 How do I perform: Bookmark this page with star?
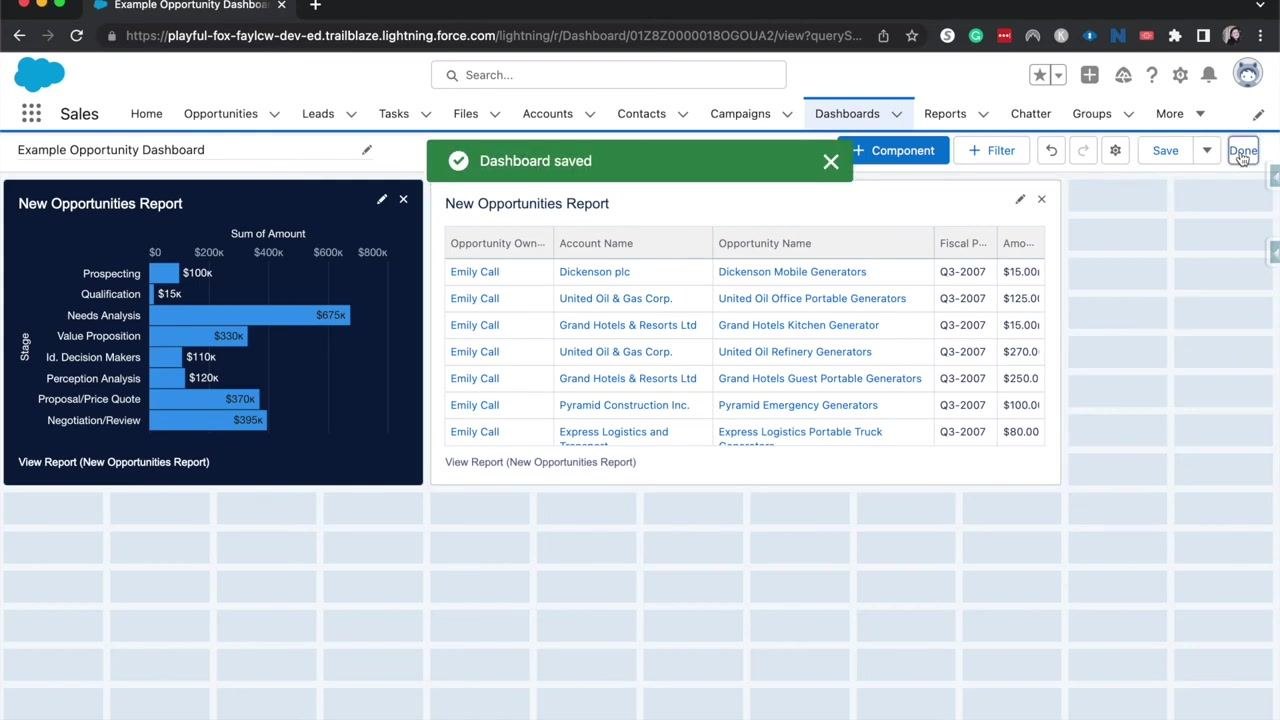912,36
